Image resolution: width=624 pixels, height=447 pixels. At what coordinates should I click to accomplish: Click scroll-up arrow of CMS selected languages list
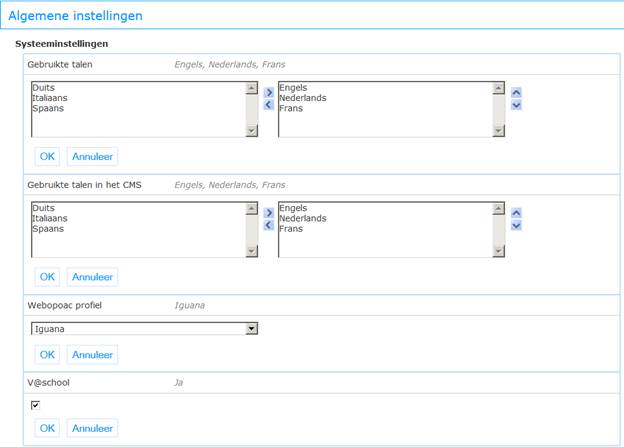tap(499, 208)
